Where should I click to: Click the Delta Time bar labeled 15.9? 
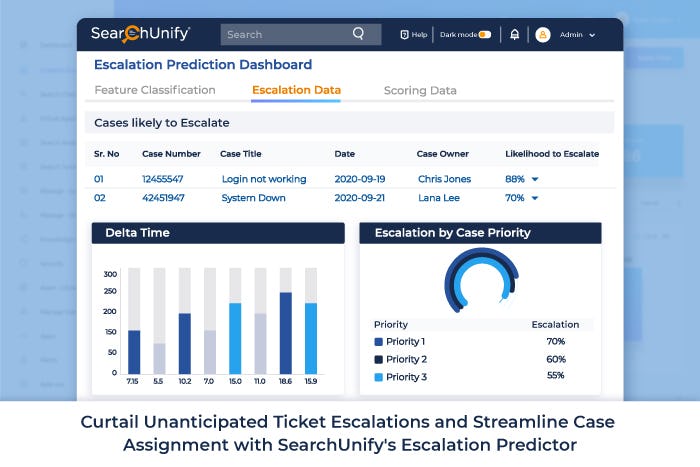pyautogui.click(x=311, y=338)
